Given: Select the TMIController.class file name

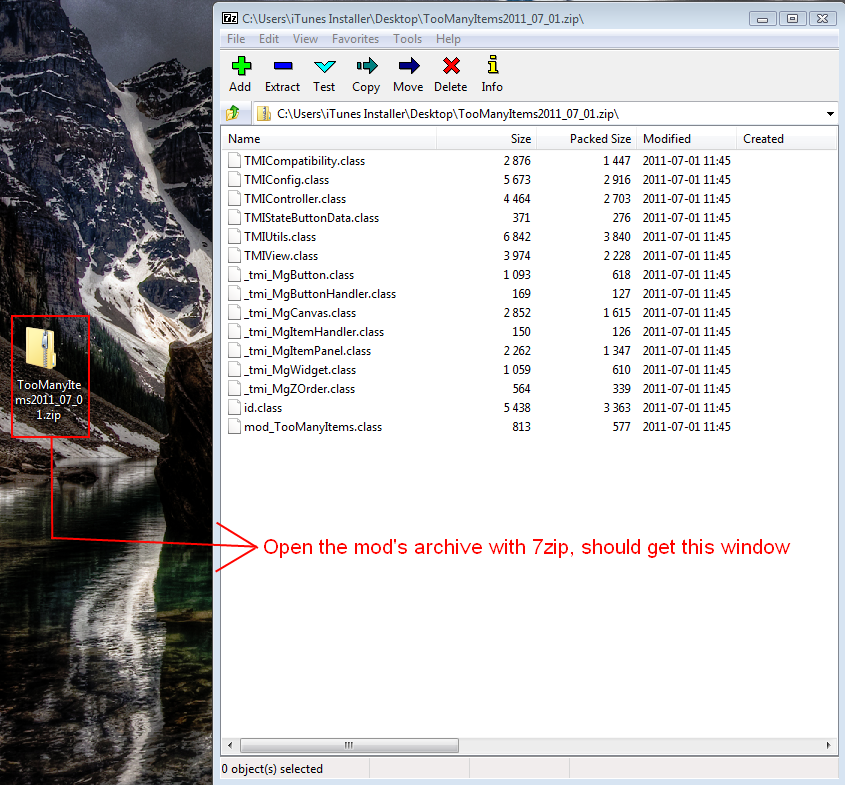Looking at the screenshot, I should coord(295,198).
